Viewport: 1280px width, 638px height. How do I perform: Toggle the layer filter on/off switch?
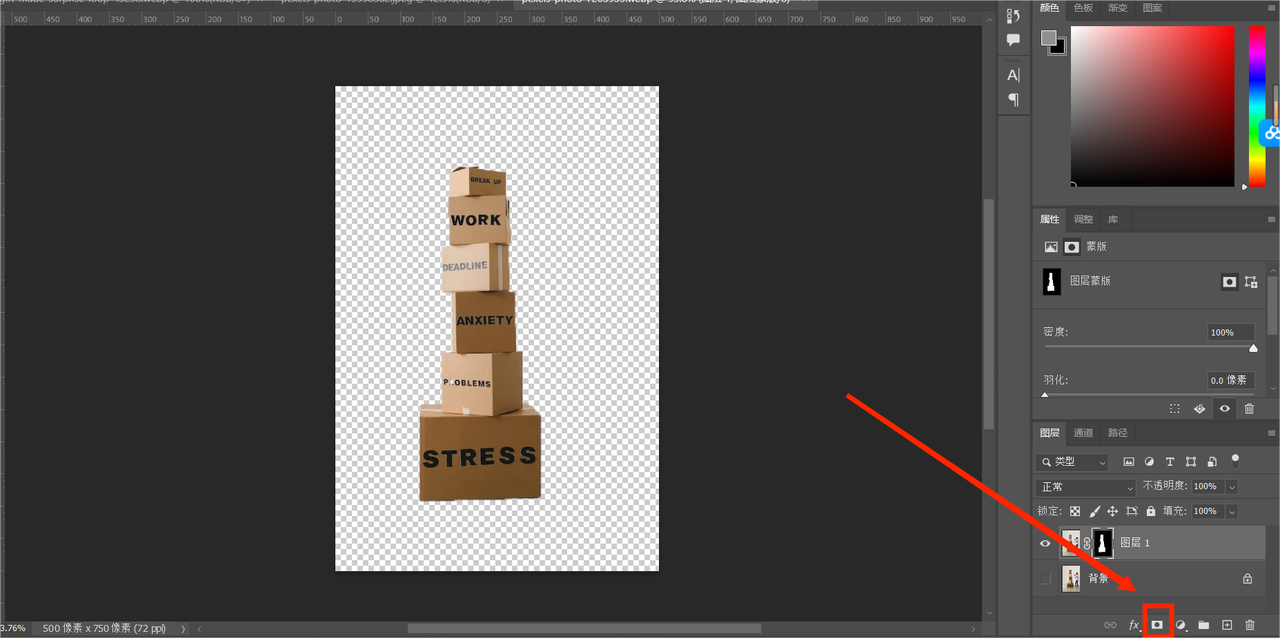(1235, 461)
